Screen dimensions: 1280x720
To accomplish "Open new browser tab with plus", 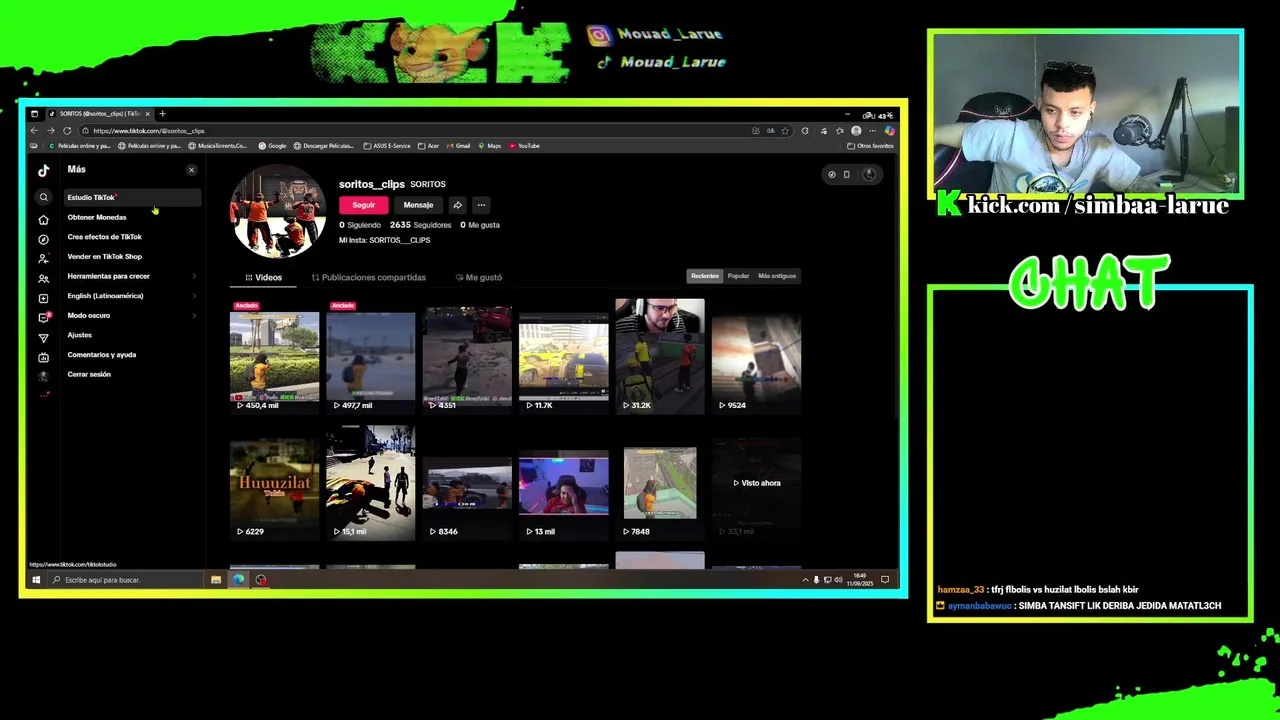I will [x=162, y=114].
